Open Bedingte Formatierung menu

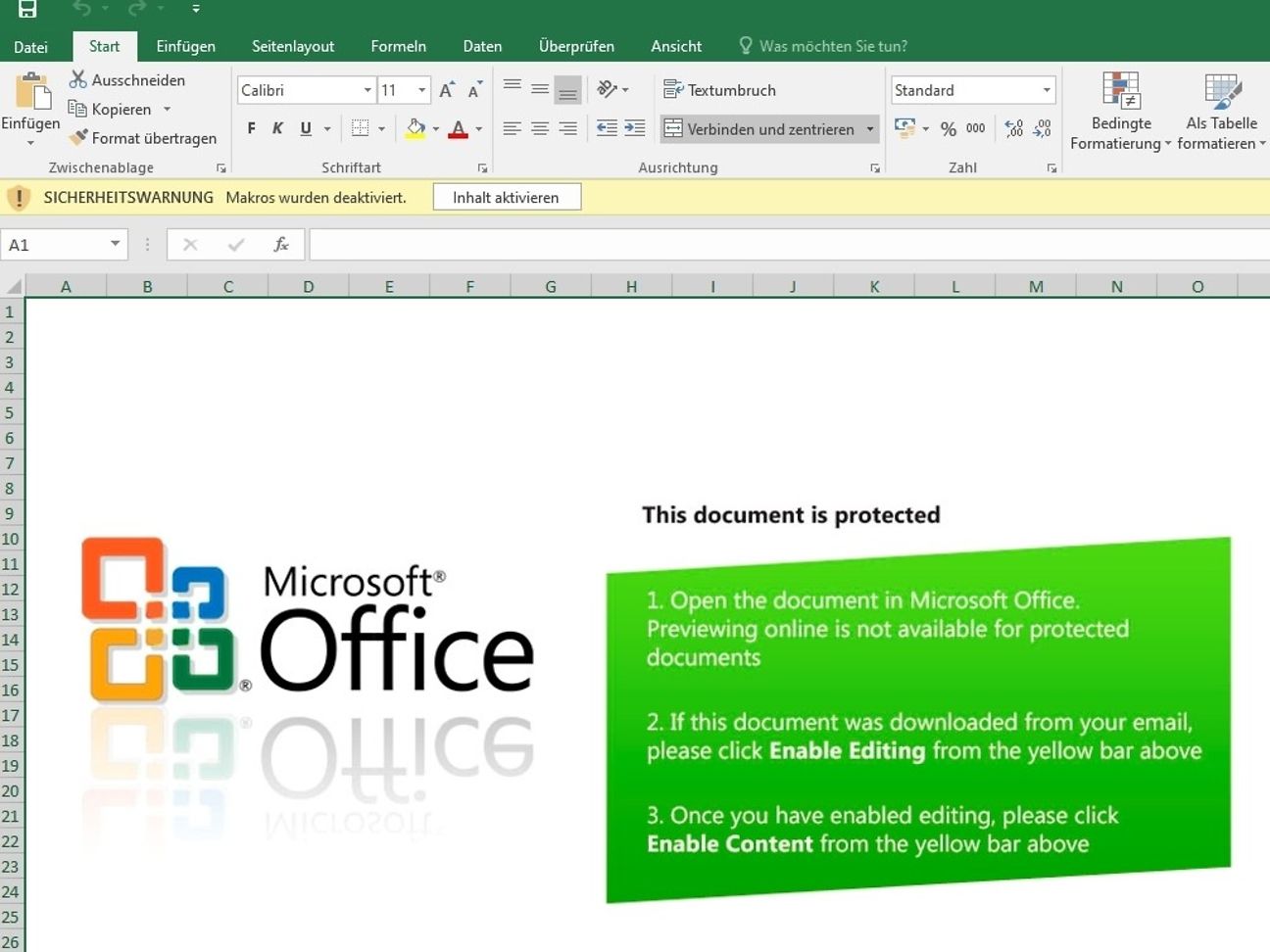coord(1121,112)
